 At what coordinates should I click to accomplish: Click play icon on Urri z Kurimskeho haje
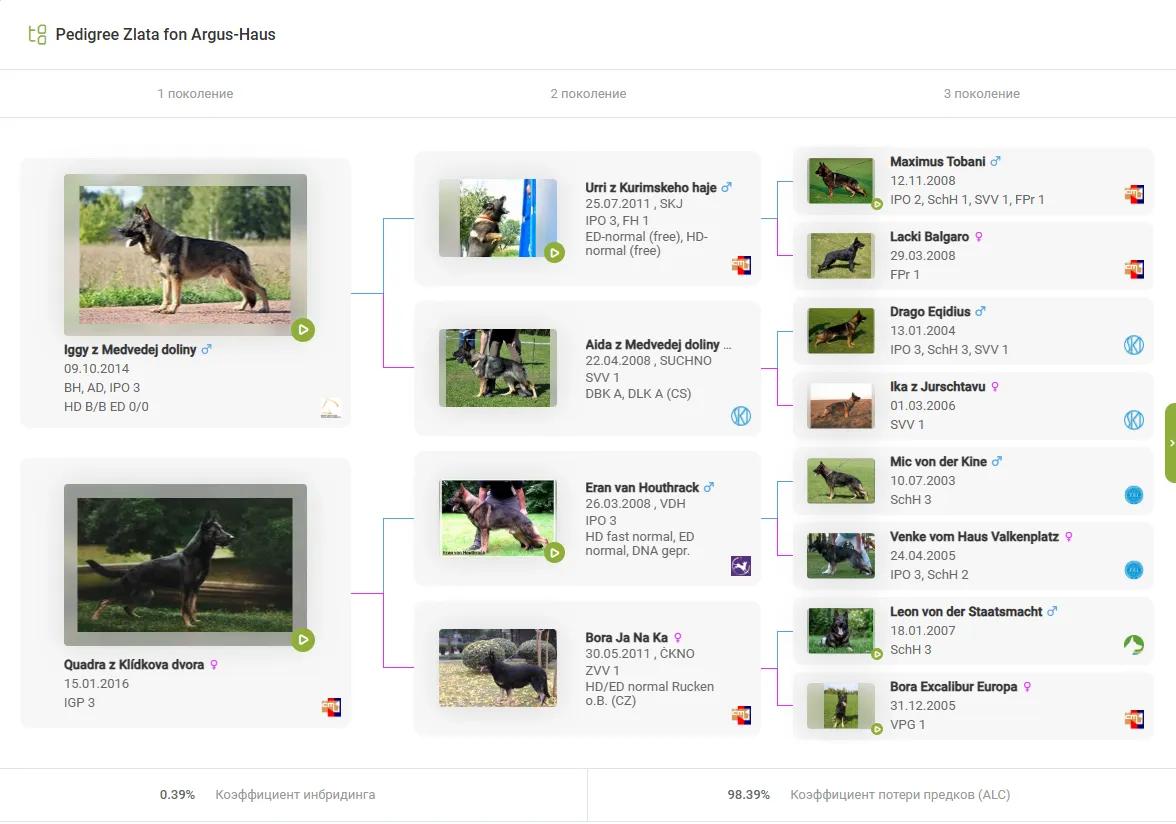[x=554, y=253]
